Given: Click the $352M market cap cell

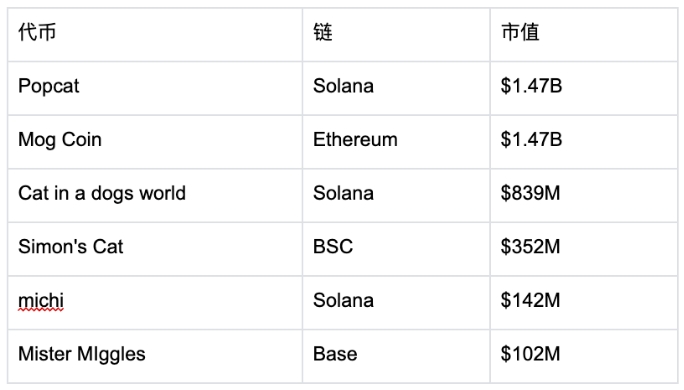Looking at the screenshot, I should click(584, 249).
